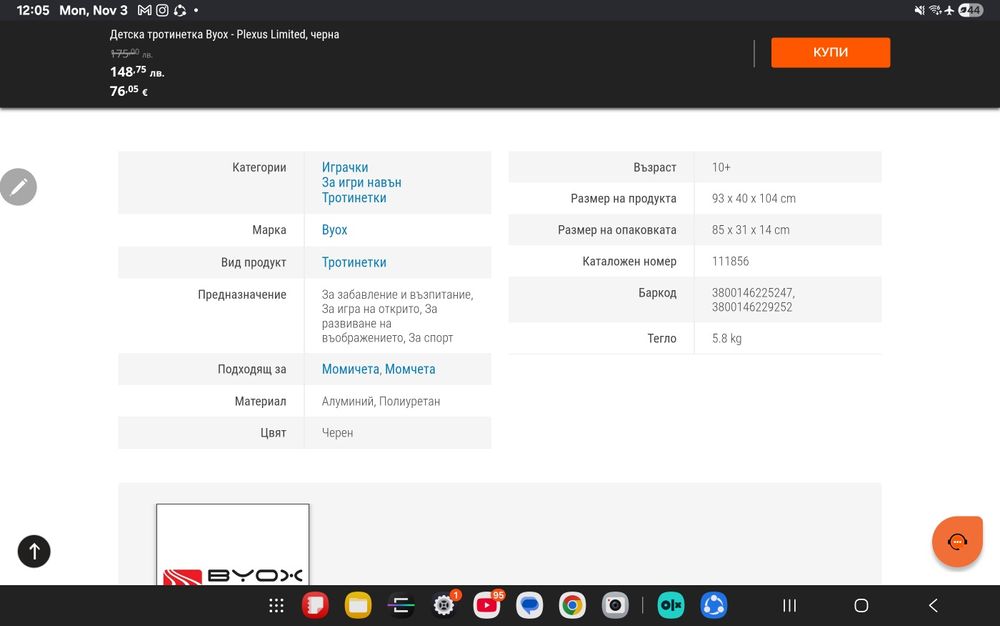This screenshot has width=1000, height=626.
Task: Open the blue Messages app
Action: click(x=529, y=606)
